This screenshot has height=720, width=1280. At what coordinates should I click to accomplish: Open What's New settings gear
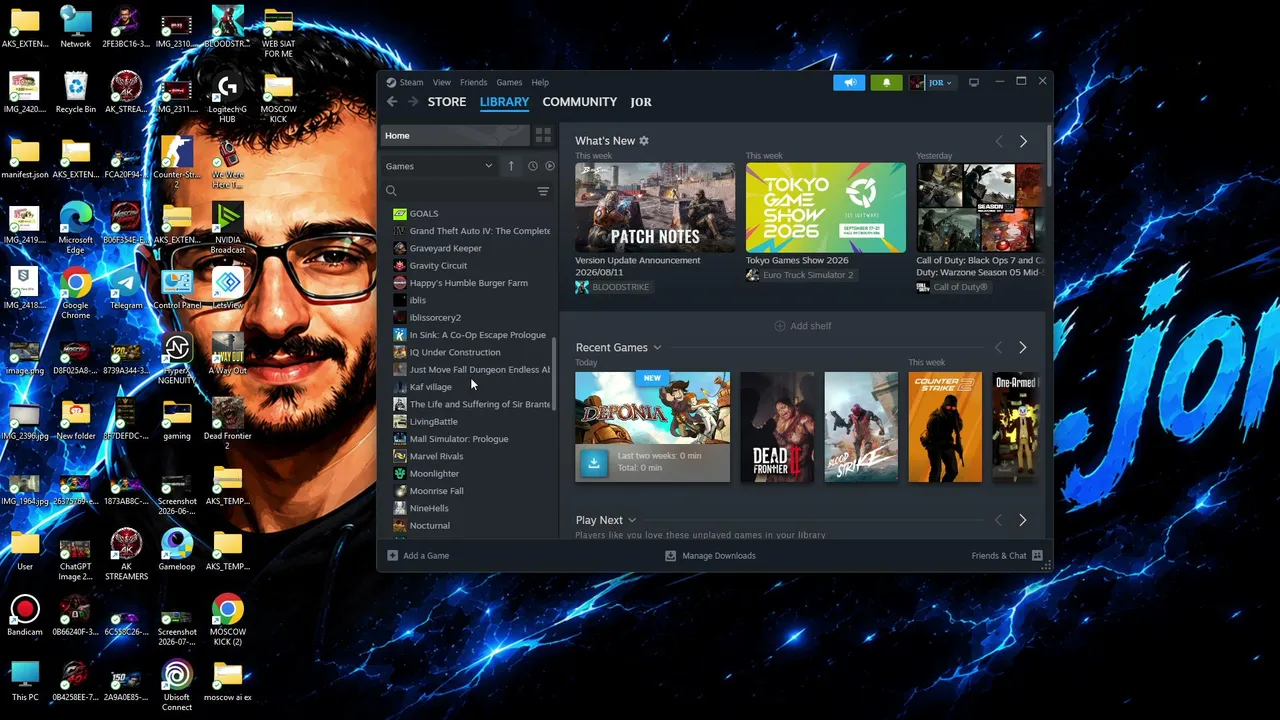click(x=644, y=141)
